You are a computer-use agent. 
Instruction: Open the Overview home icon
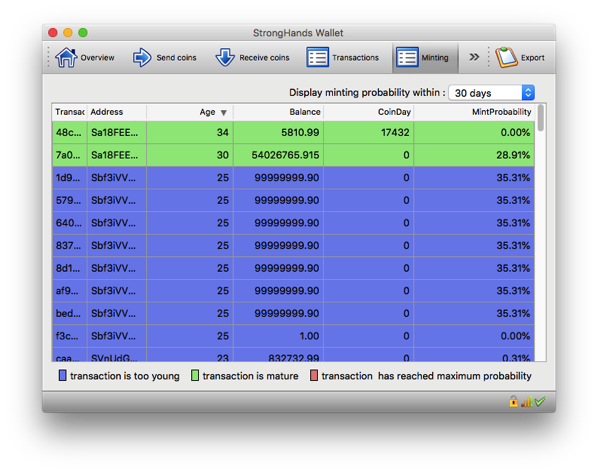[66, 57]
